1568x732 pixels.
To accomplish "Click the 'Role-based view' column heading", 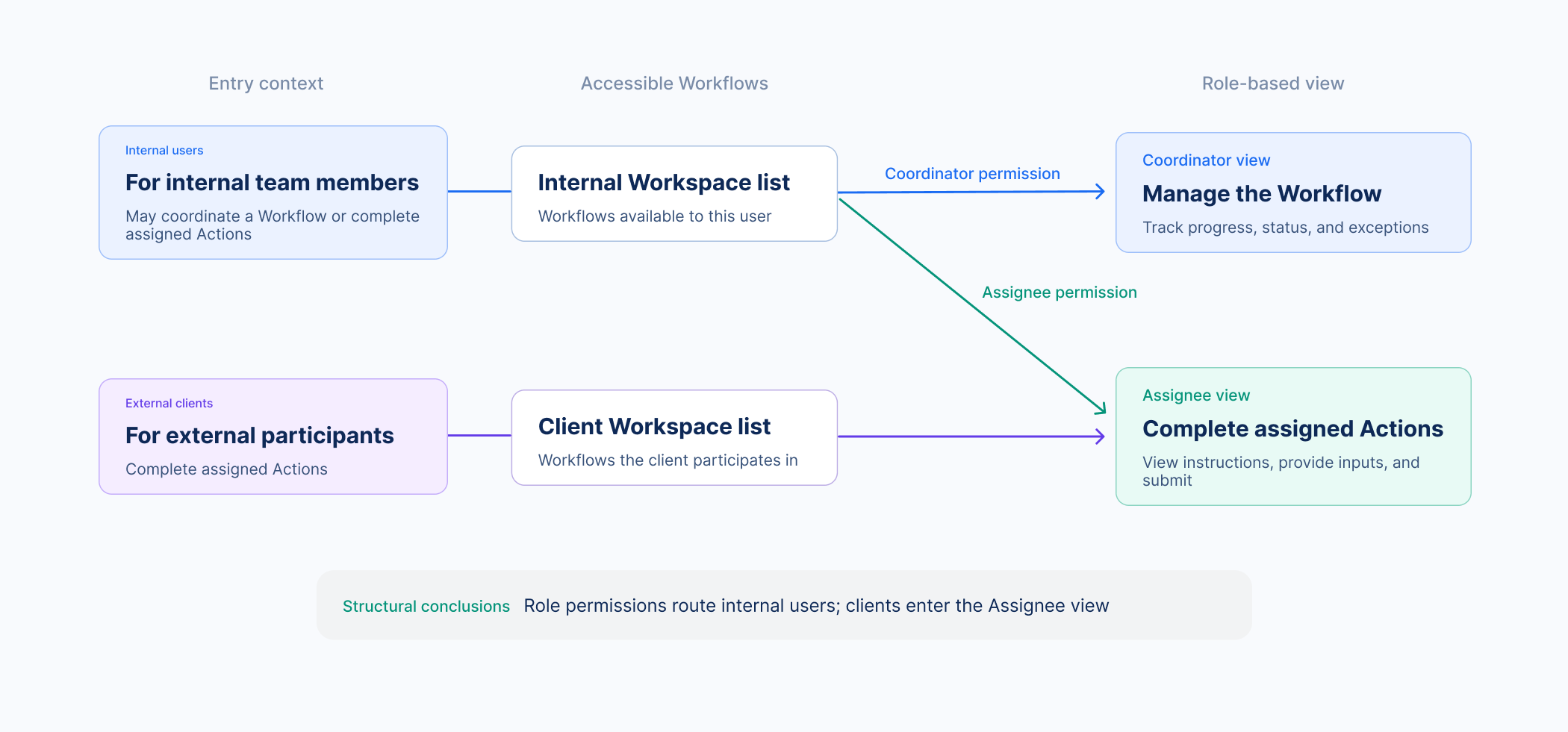I will (x=1273, y=84).
